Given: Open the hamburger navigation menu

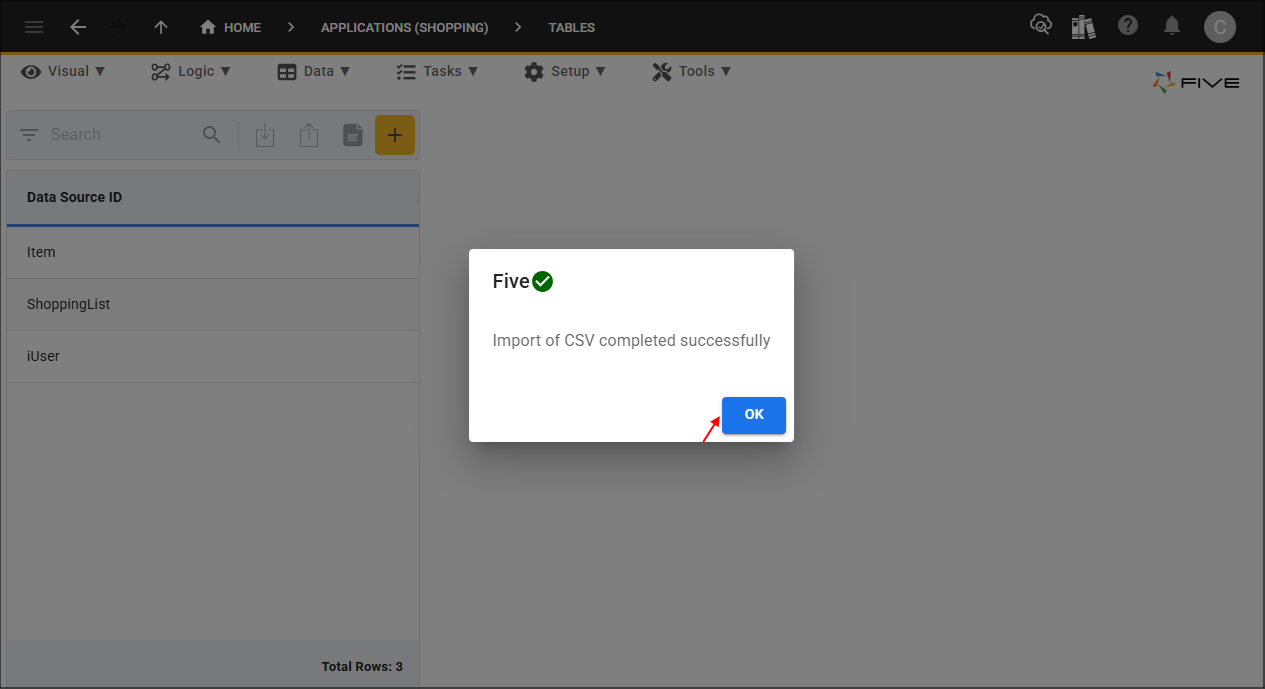Looking at the screenshot, I should [34, 27].
